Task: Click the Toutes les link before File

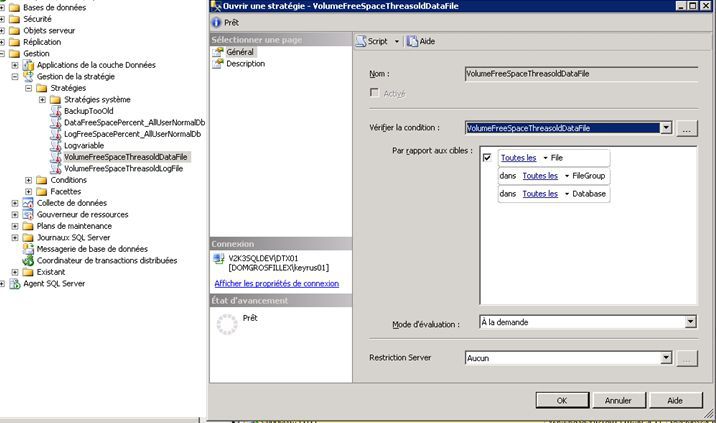Action: [519, 158]
